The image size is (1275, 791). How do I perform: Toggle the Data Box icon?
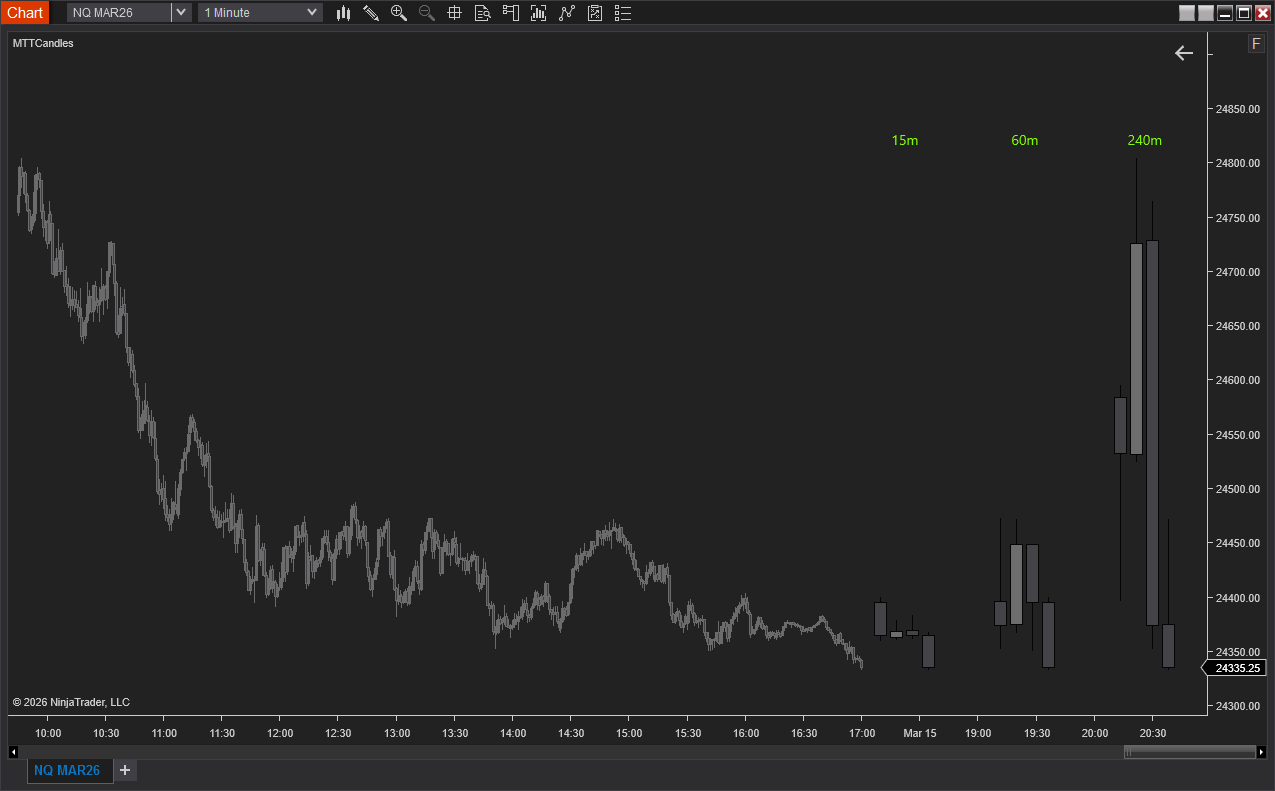tap(483, 13)
